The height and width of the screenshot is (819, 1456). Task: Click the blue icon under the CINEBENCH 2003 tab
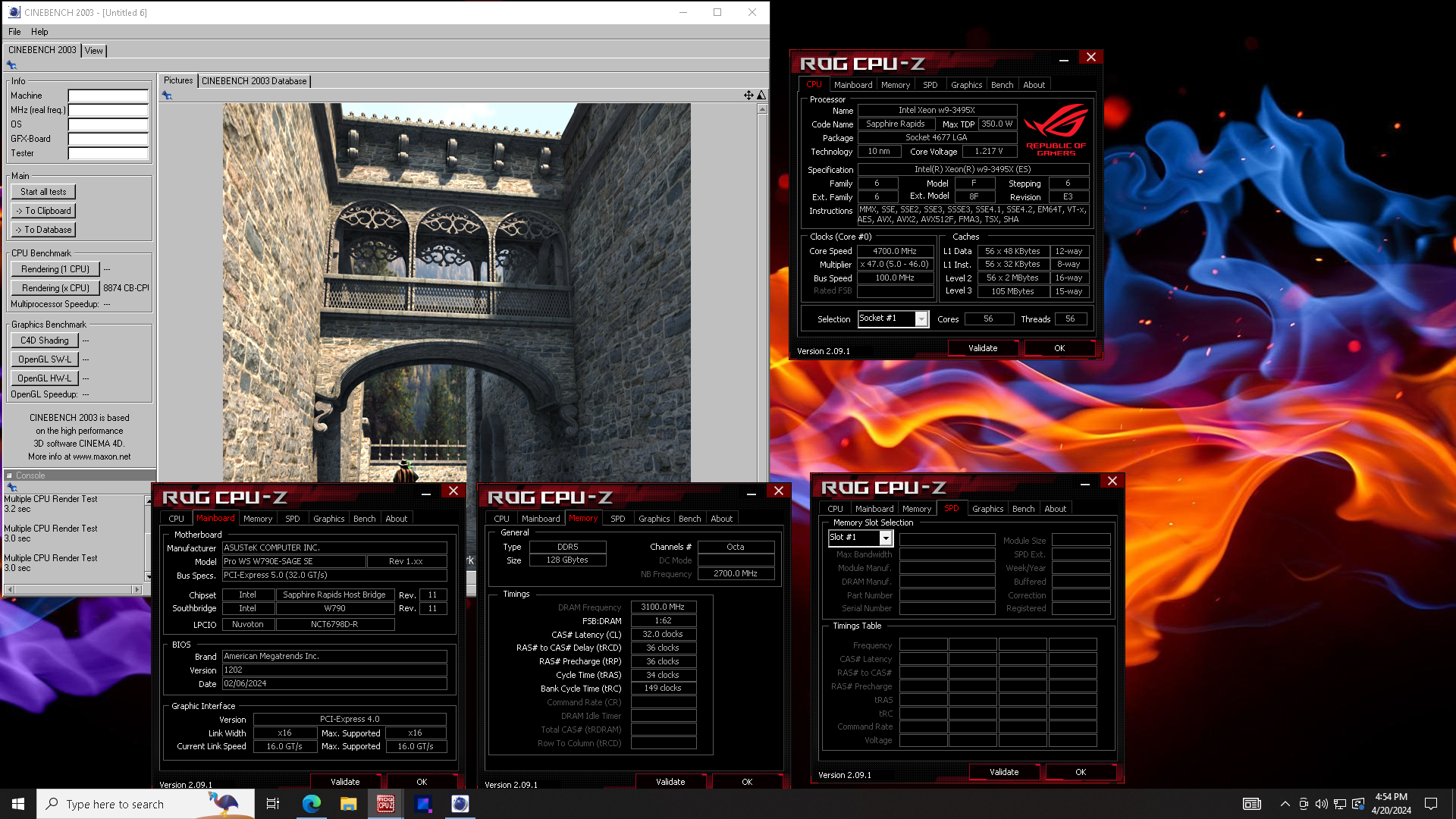click(x=11, y=65)
